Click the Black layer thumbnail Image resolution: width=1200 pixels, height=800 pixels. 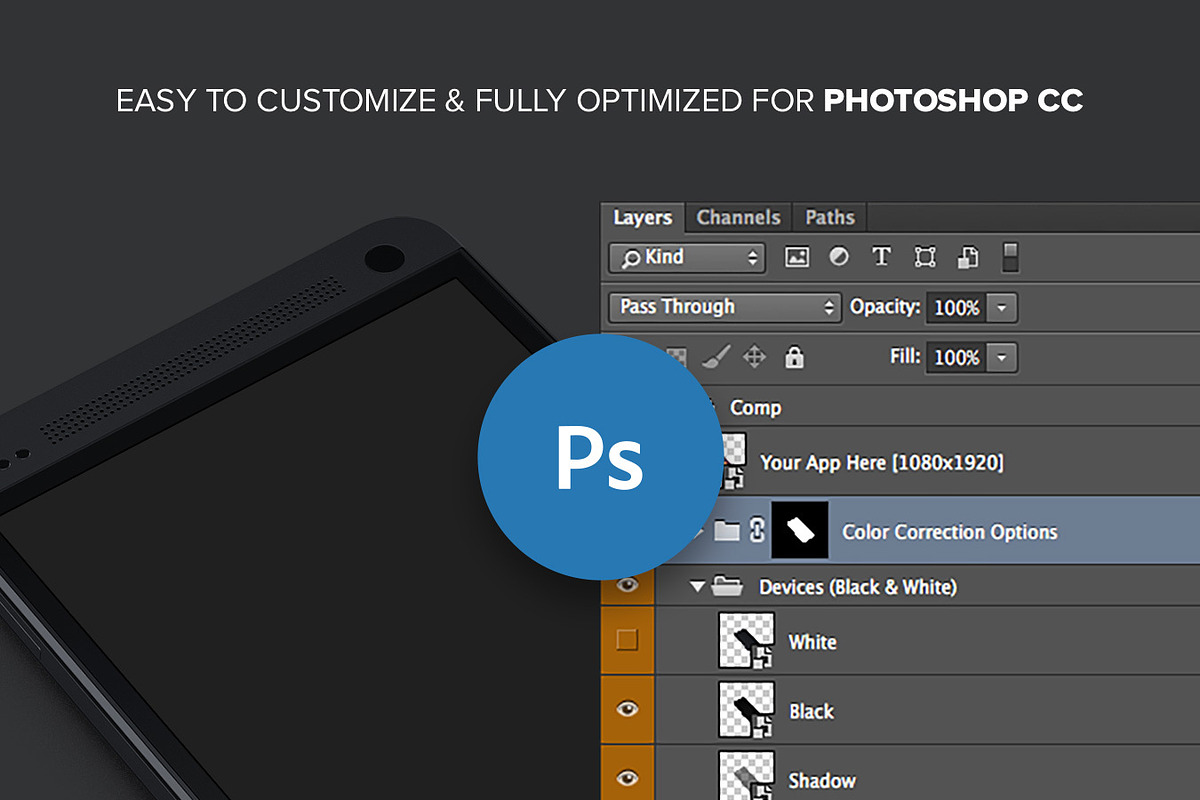pos(747,710)
